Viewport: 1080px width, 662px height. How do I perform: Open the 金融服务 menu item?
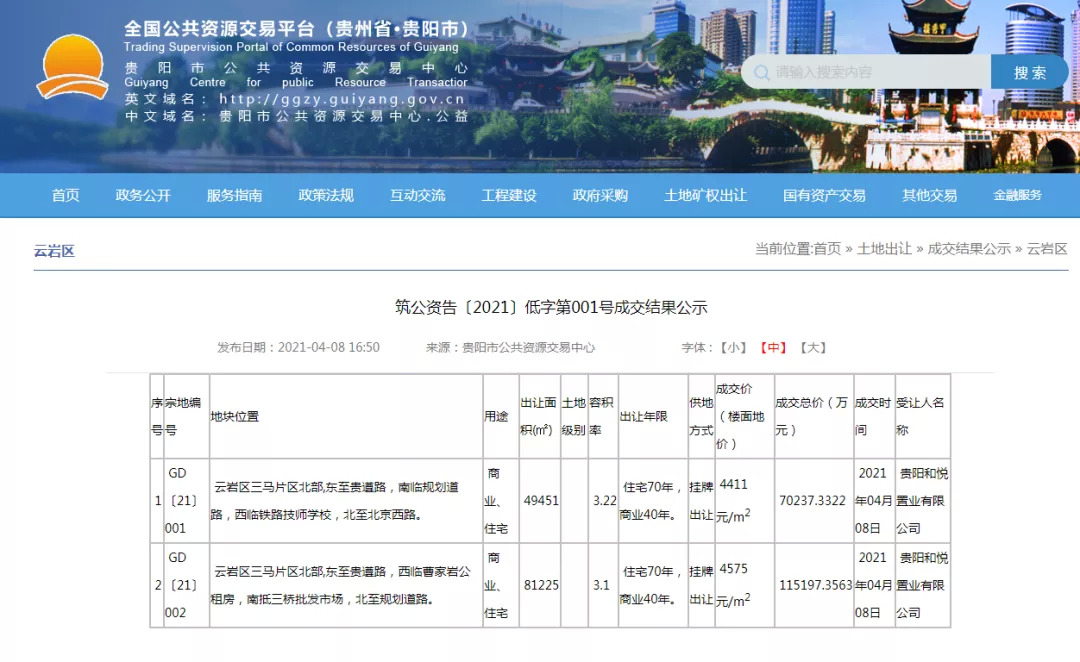tap(1017, 195)
